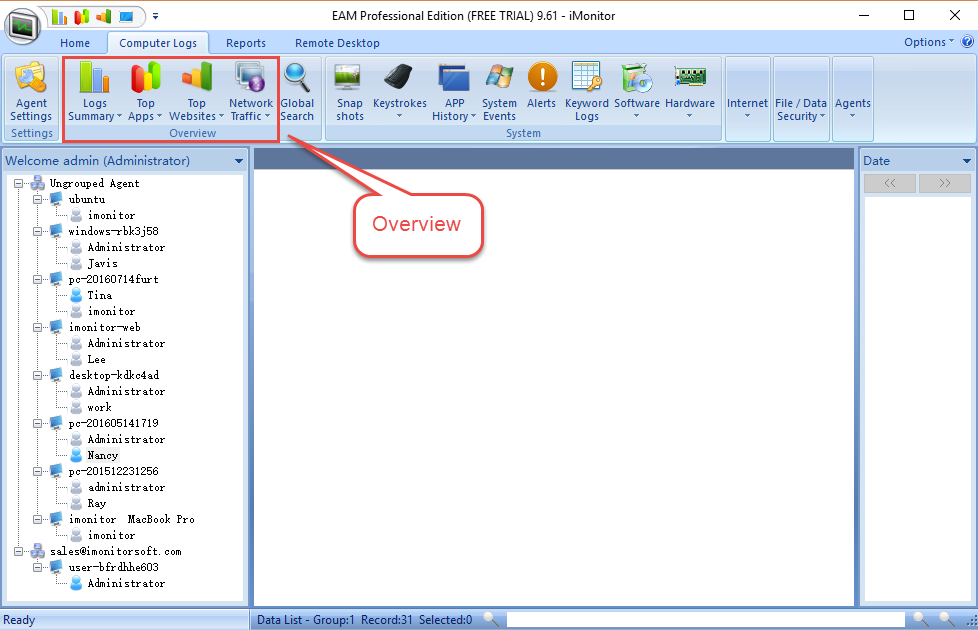Open Welcome admin panel dropdown arrow
Screen dimensions: 978x630
coord(239,161)
